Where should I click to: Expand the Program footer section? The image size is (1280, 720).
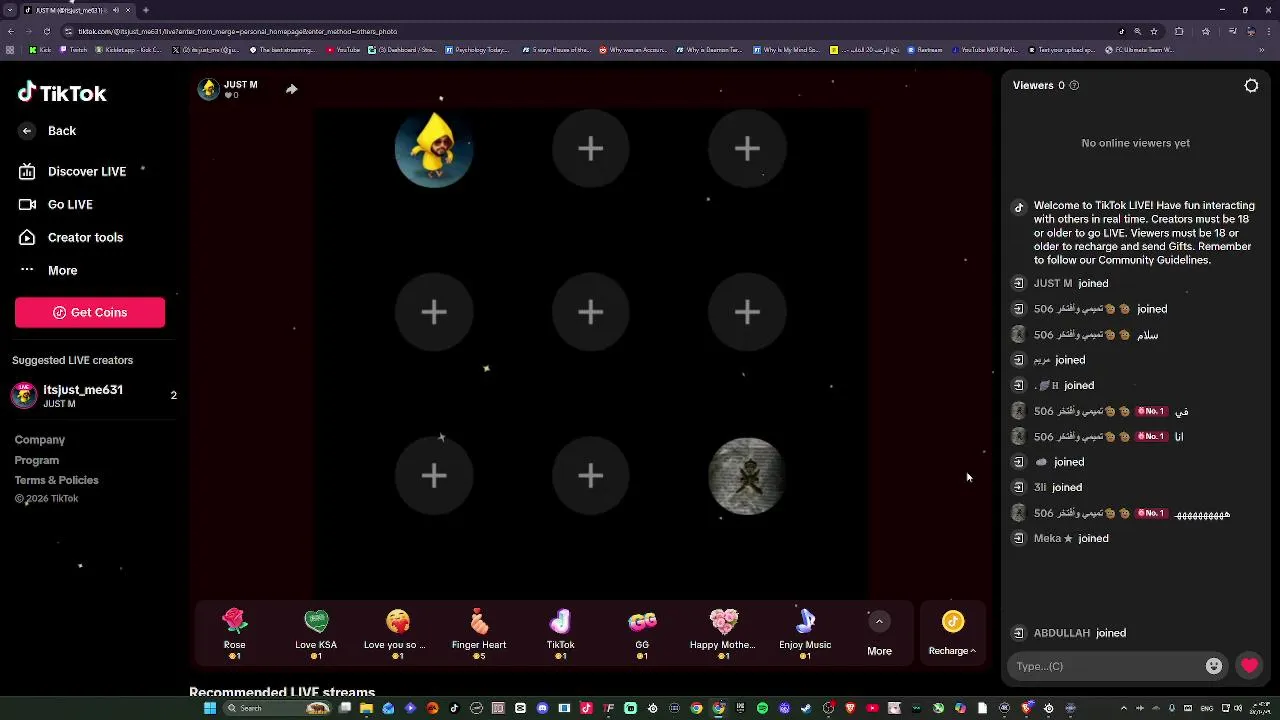pos(37,460)
